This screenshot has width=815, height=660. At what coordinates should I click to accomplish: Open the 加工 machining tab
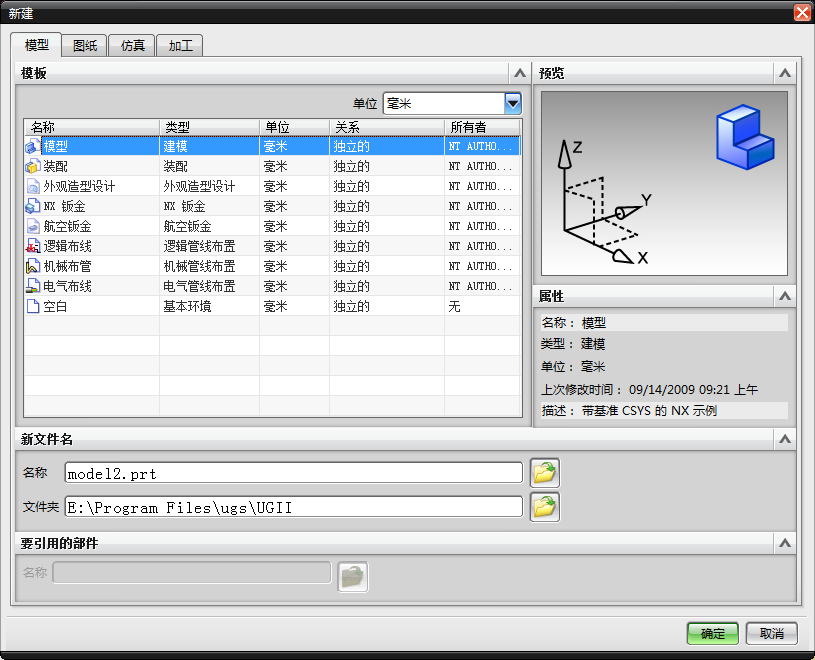coord(179,45)
